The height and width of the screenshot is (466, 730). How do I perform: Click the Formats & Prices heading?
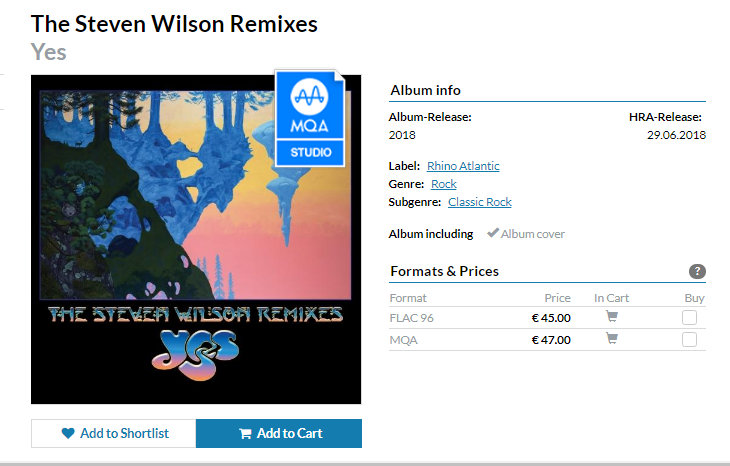pos(445,271)
